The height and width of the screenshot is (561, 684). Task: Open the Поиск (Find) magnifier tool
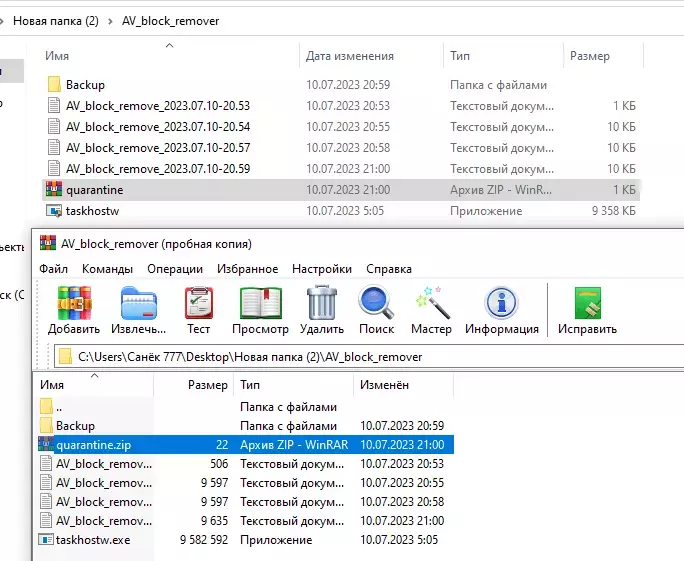376,303
